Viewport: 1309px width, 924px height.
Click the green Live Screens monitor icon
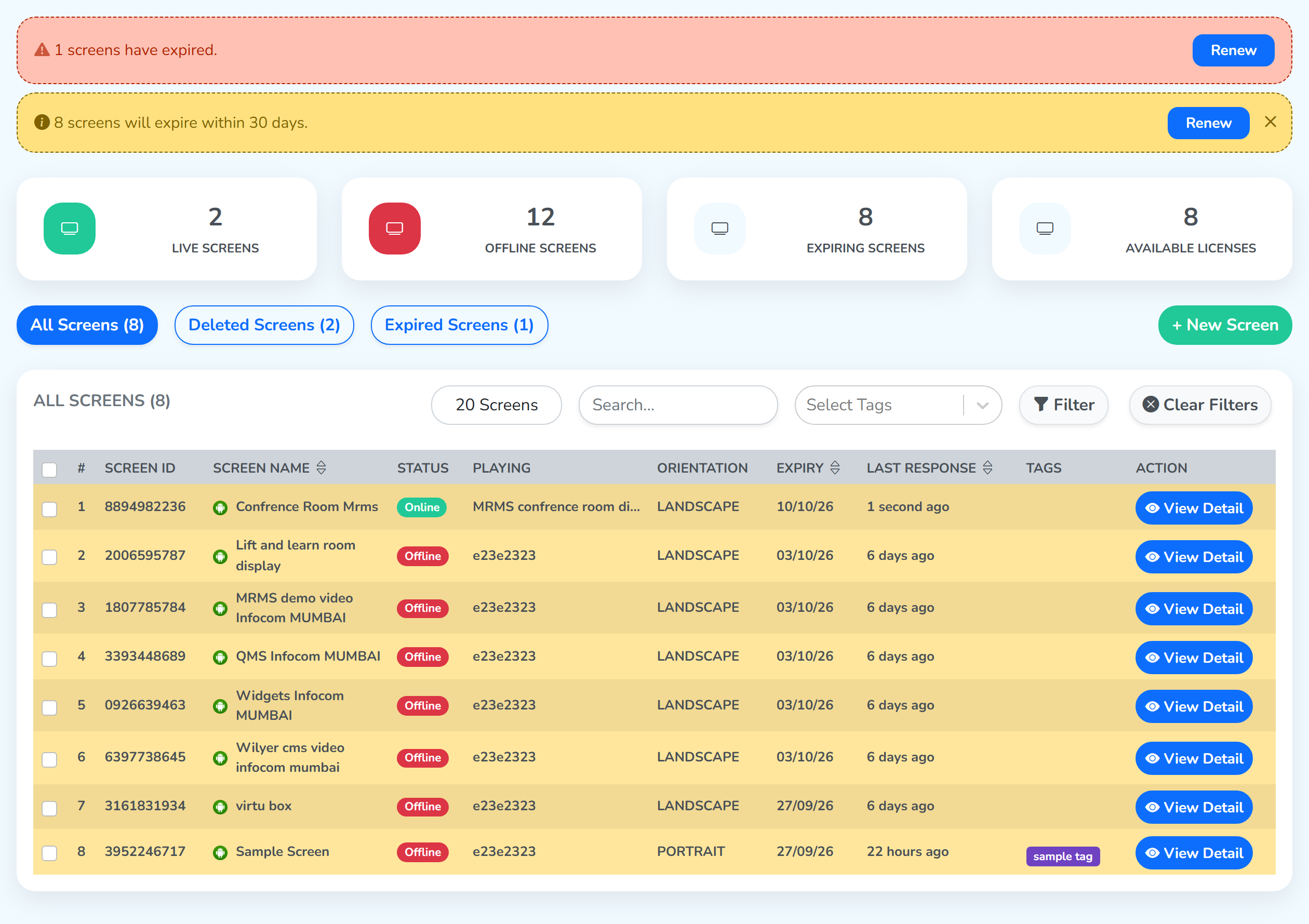70,228
